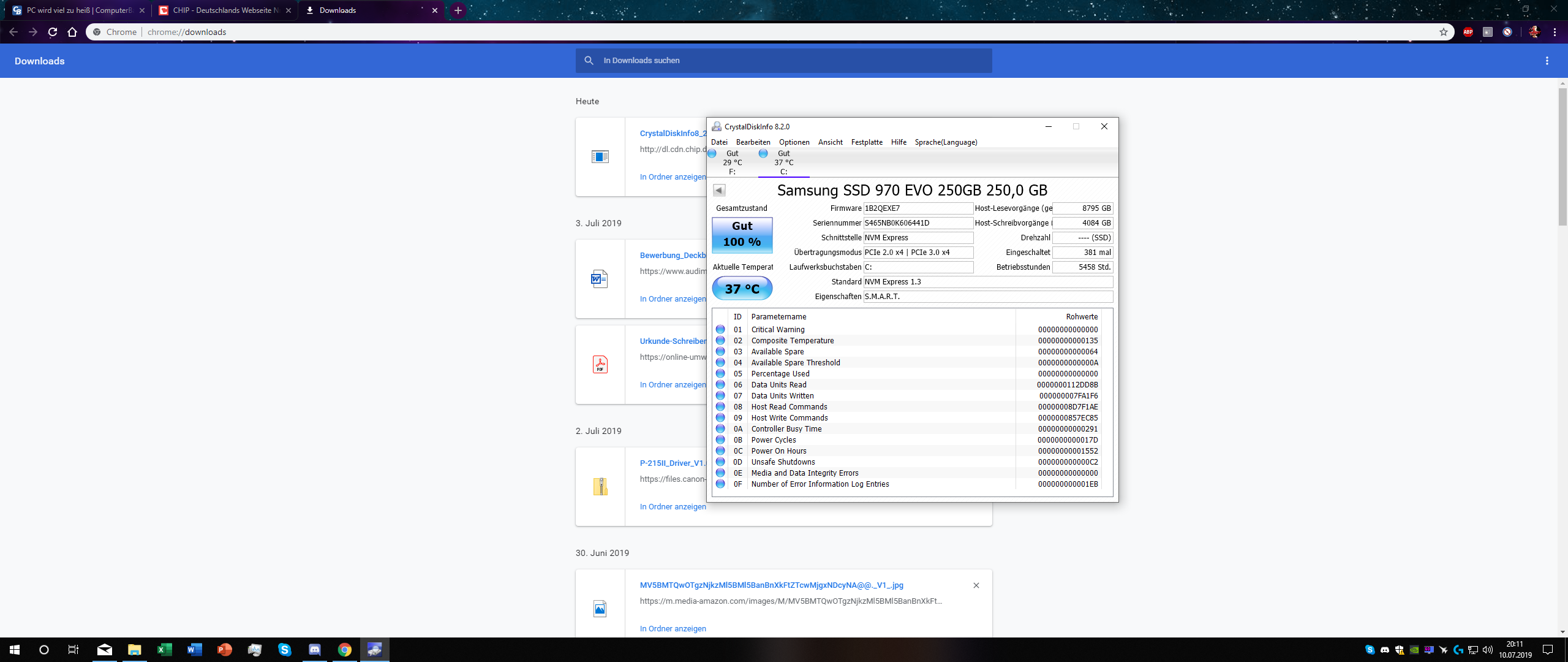The height and width of the screenshot is (662, 1568).
Task: Open the volume control in system tray
Action: [1488, 650]
